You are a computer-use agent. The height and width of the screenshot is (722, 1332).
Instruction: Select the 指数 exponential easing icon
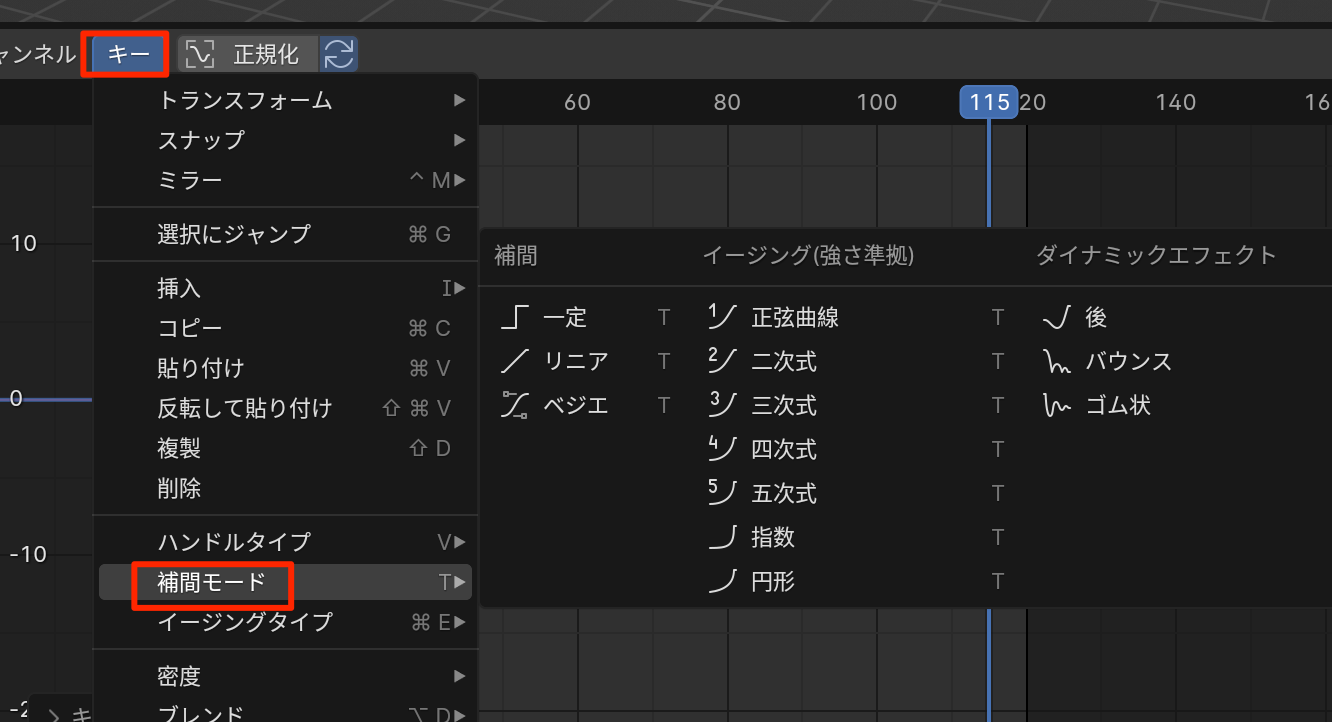pos(722,537)
